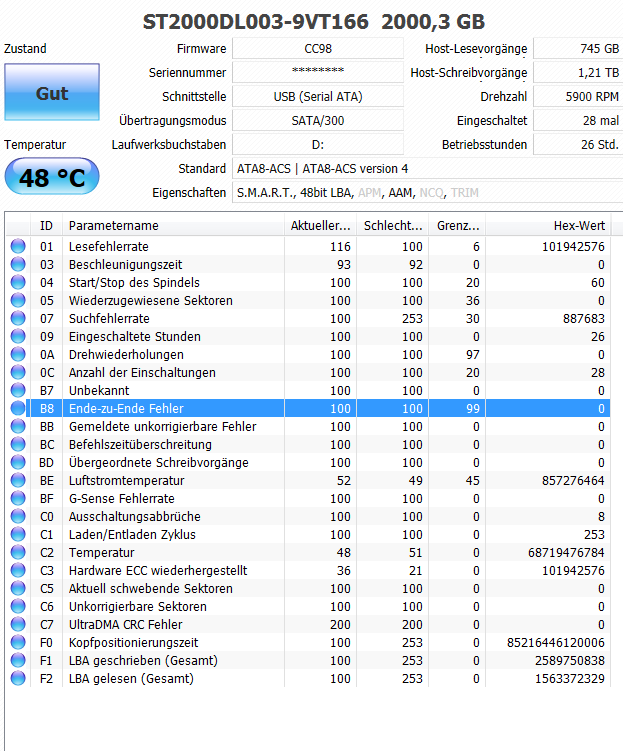The height and width of the screenshot is (751, 623).
Task: Click the status orb for Anzahl der Einschaltungen
Action: tap(18, 372)
